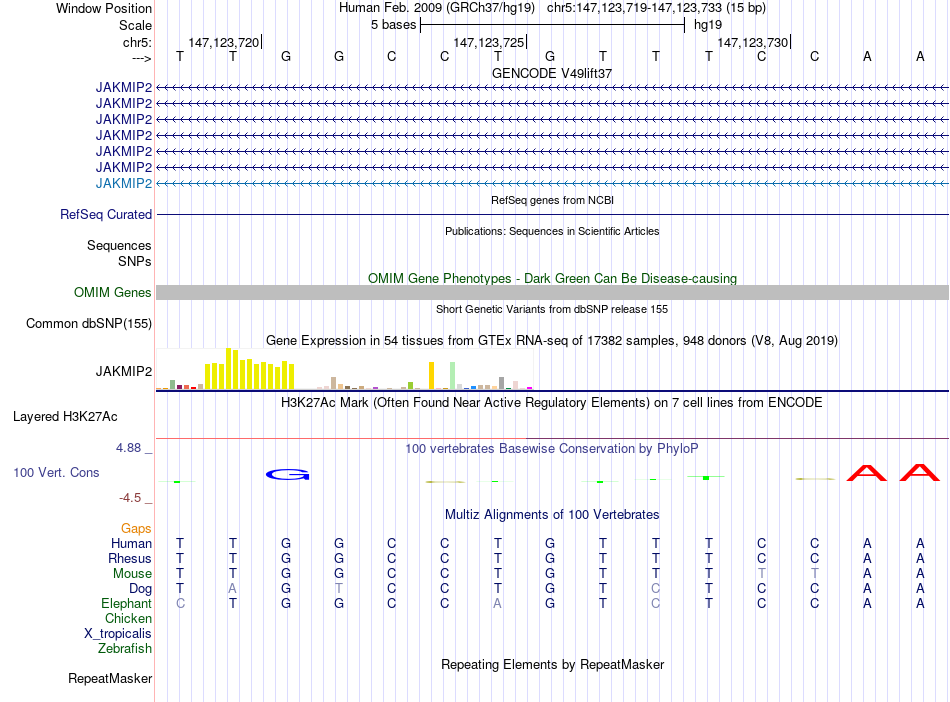Click the '5 bases' scale bar label

[394, 25]
